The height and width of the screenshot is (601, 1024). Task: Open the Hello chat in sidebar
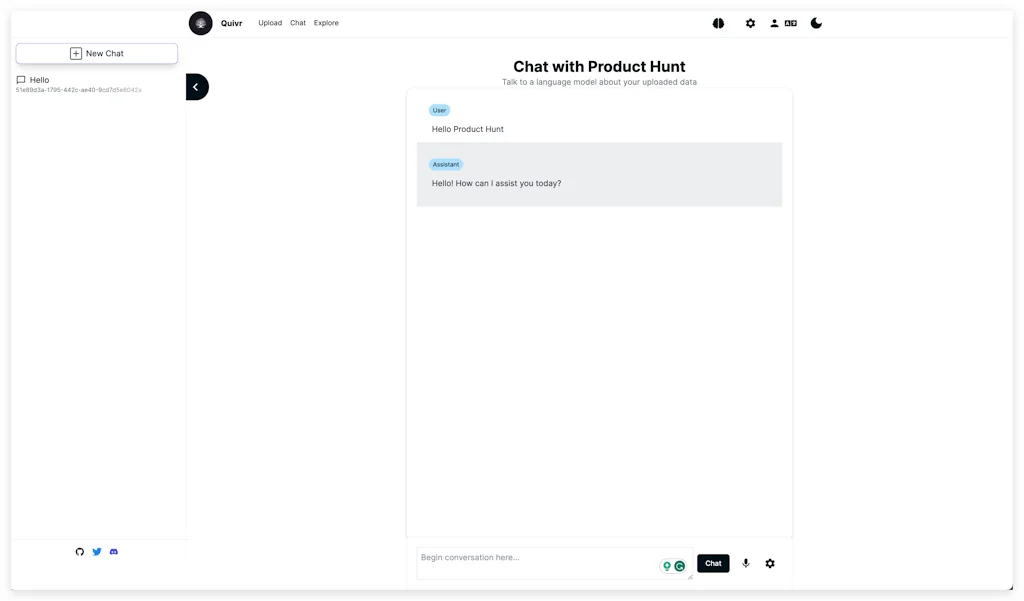40,80
